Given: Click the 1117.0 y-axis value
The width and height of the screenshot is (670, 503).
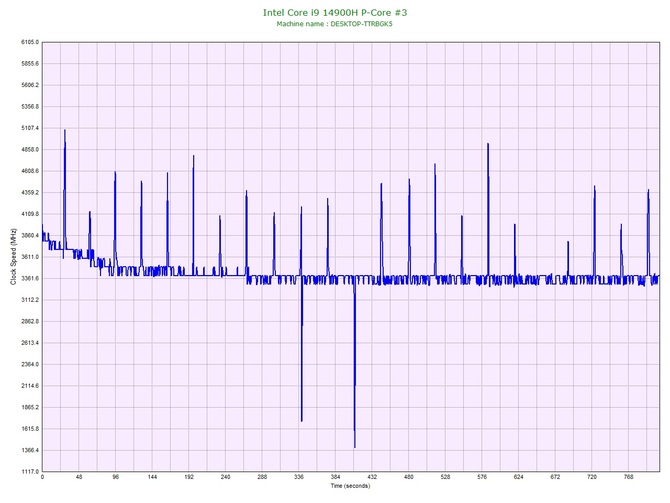Looking at the screenshot, I should tap(30, 472).
